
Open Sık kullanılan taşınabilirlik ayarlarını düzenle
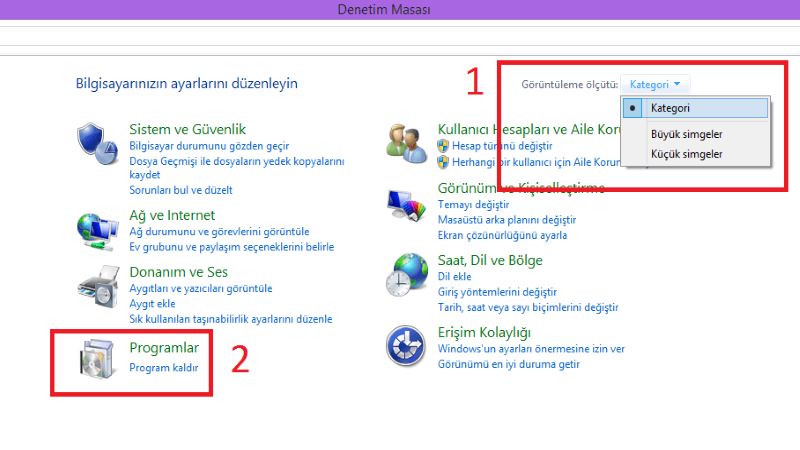point(231,319)
